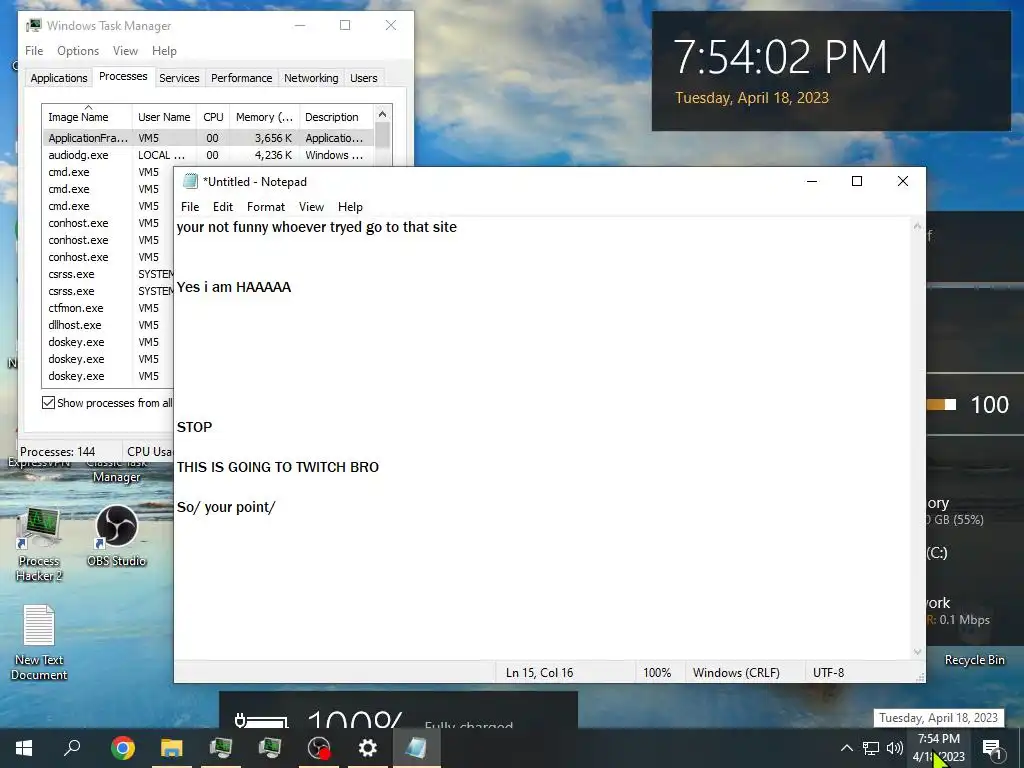Screen dimensions: 1024x768
Task: Open the notification center icon
Action: (992, 749)
